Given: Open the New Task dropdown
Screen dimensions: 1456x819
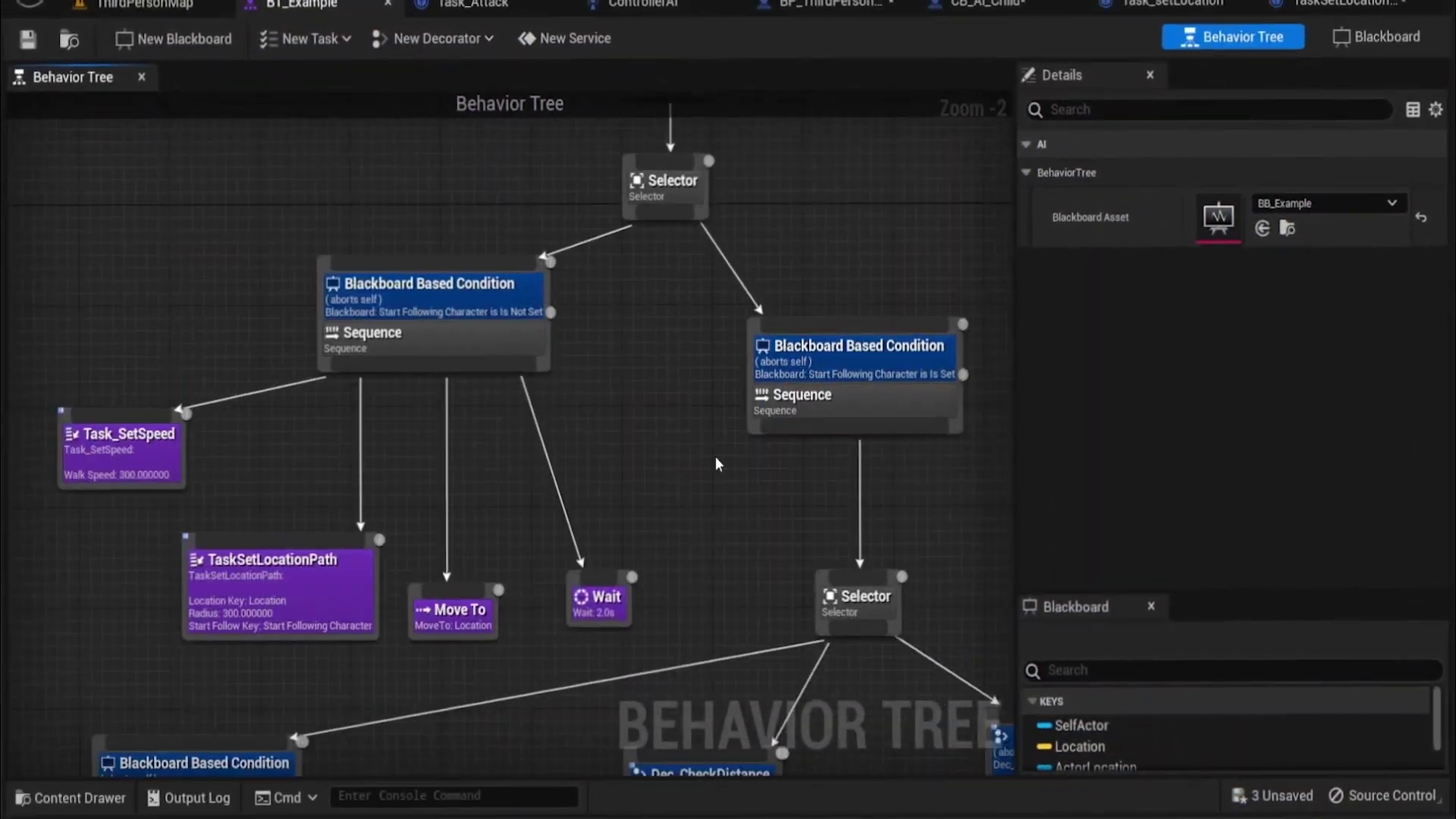Looking at the screenshot, I should 306,39.
